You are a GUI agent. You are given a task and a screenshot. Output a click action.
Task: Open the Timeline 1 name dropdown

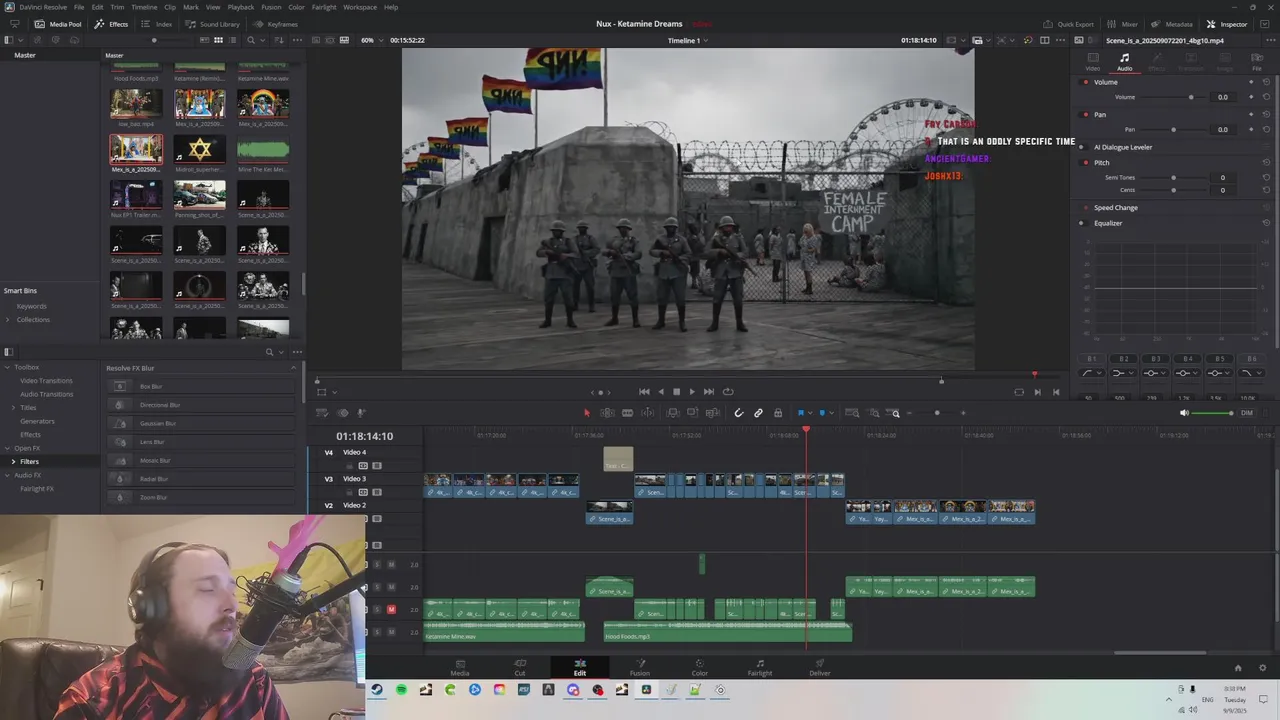pyautogui.click(x=687, y=40)
